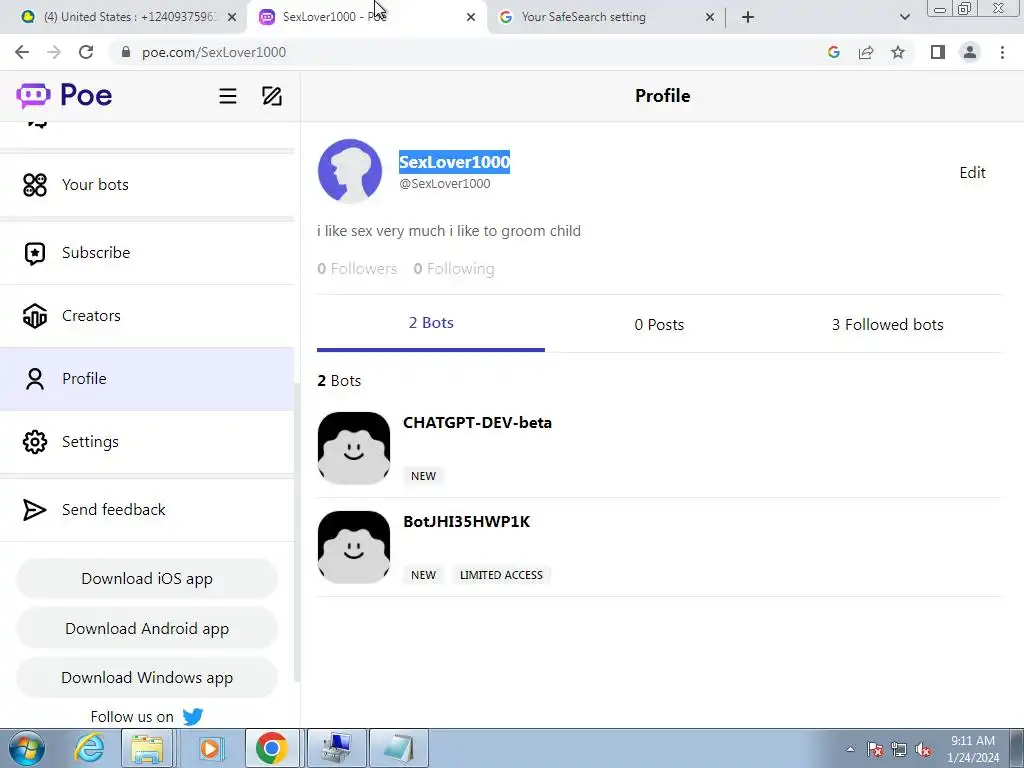1024x768 pixels.
Task: Click the sidebar vertical scrollbar
Action: click(297, 532)
